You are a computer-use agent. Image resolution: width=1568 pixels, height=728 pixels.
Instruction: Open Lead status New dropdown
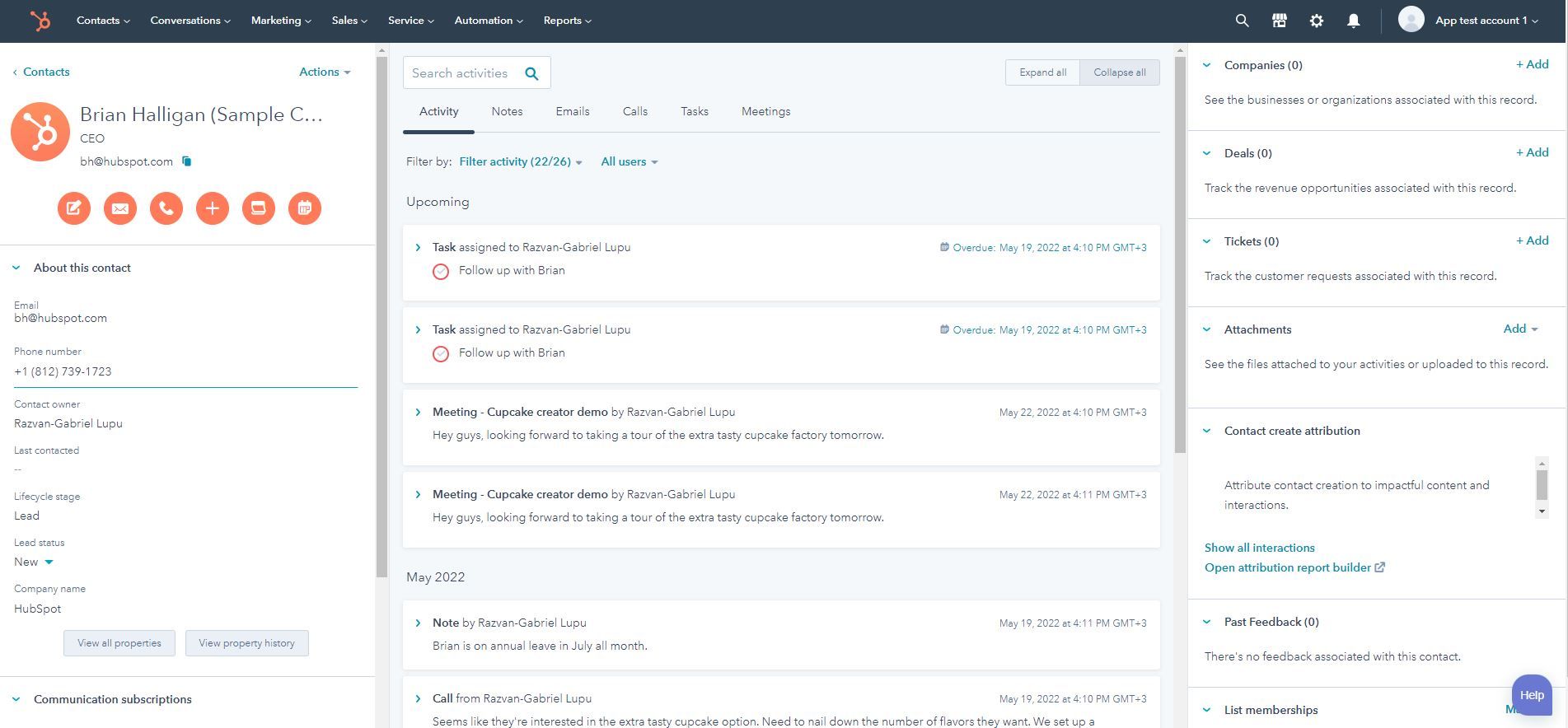(34, 562)
